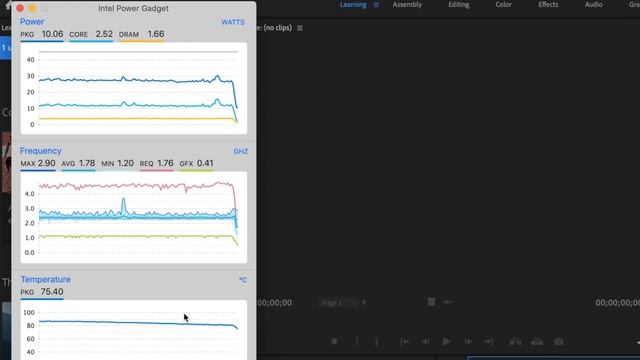This screenshot has height=360, width=640.
Task: Click the Frequency section heading
Action: tap(40, 151)
